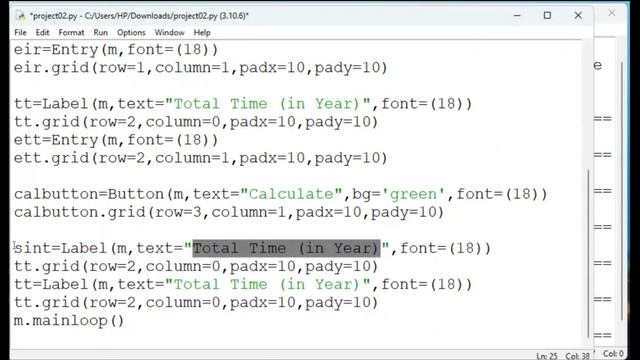Click the title text '*project02.py'

pos(53,16)
